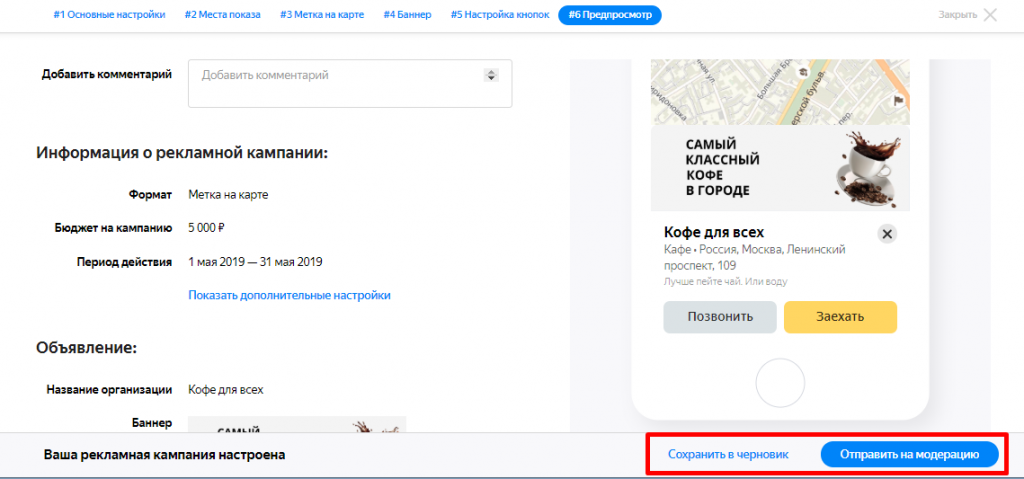Screen dimensions: 1024x479
Task: Dismiss the Кофе для всех card in preview
Action: pyautogui.click(x=887, y=234)
